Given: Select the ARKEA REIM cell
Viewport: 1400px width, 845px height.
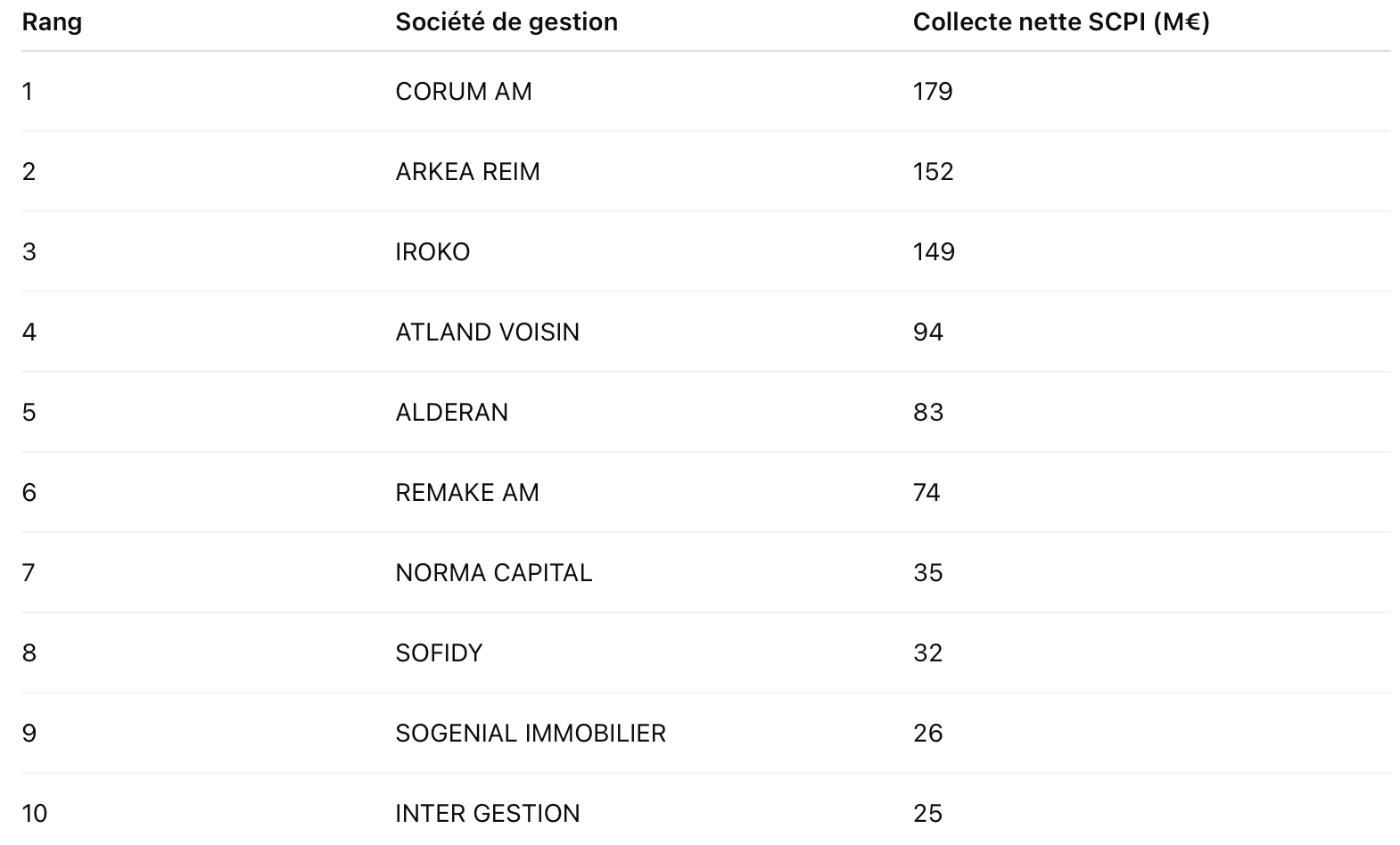Looking at the screenshot, I should pos(468,172).
